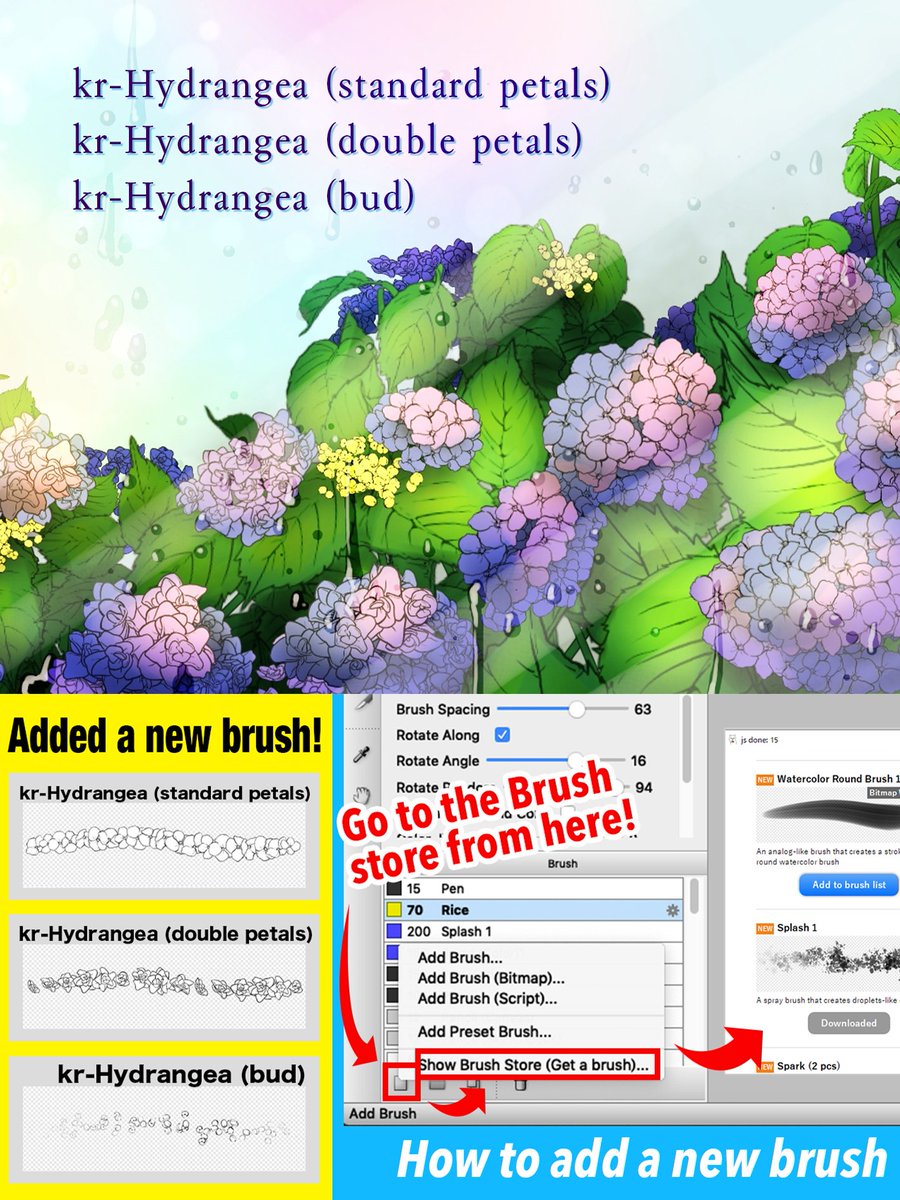
Task: Click the Downloaded button under Splash 1
Action: (849, 1023)
